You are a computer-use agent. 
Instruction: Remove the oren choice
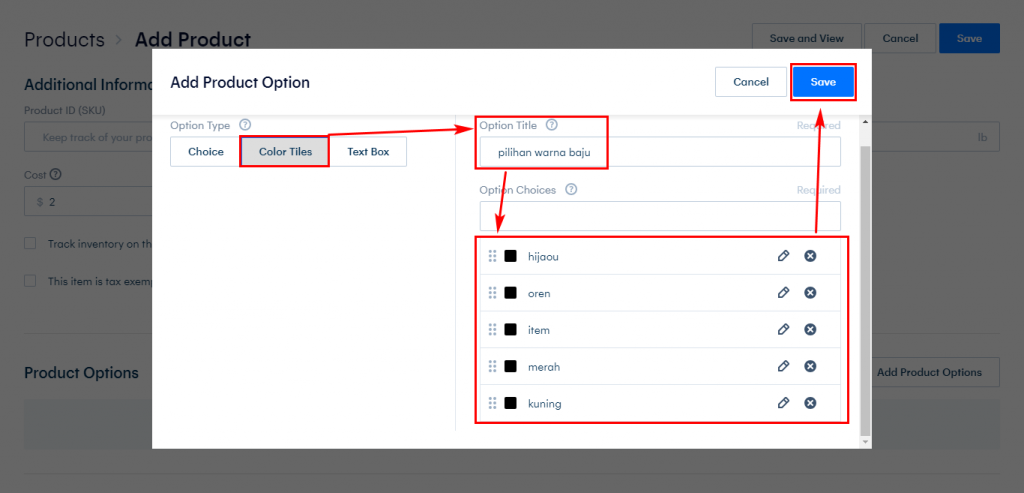point(810,293)
